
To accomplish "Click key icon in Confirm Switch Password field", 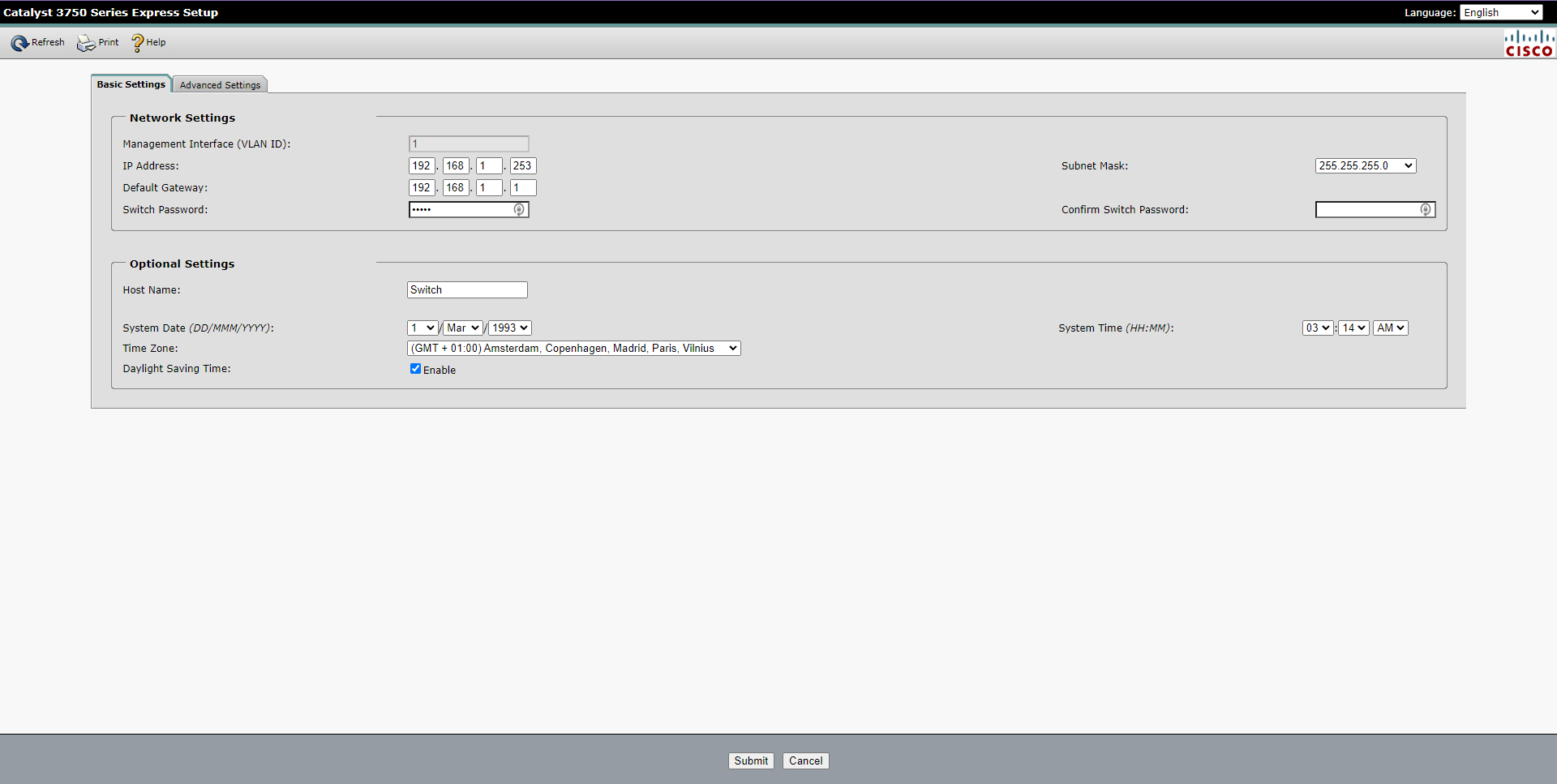I will click(1426, 210).
